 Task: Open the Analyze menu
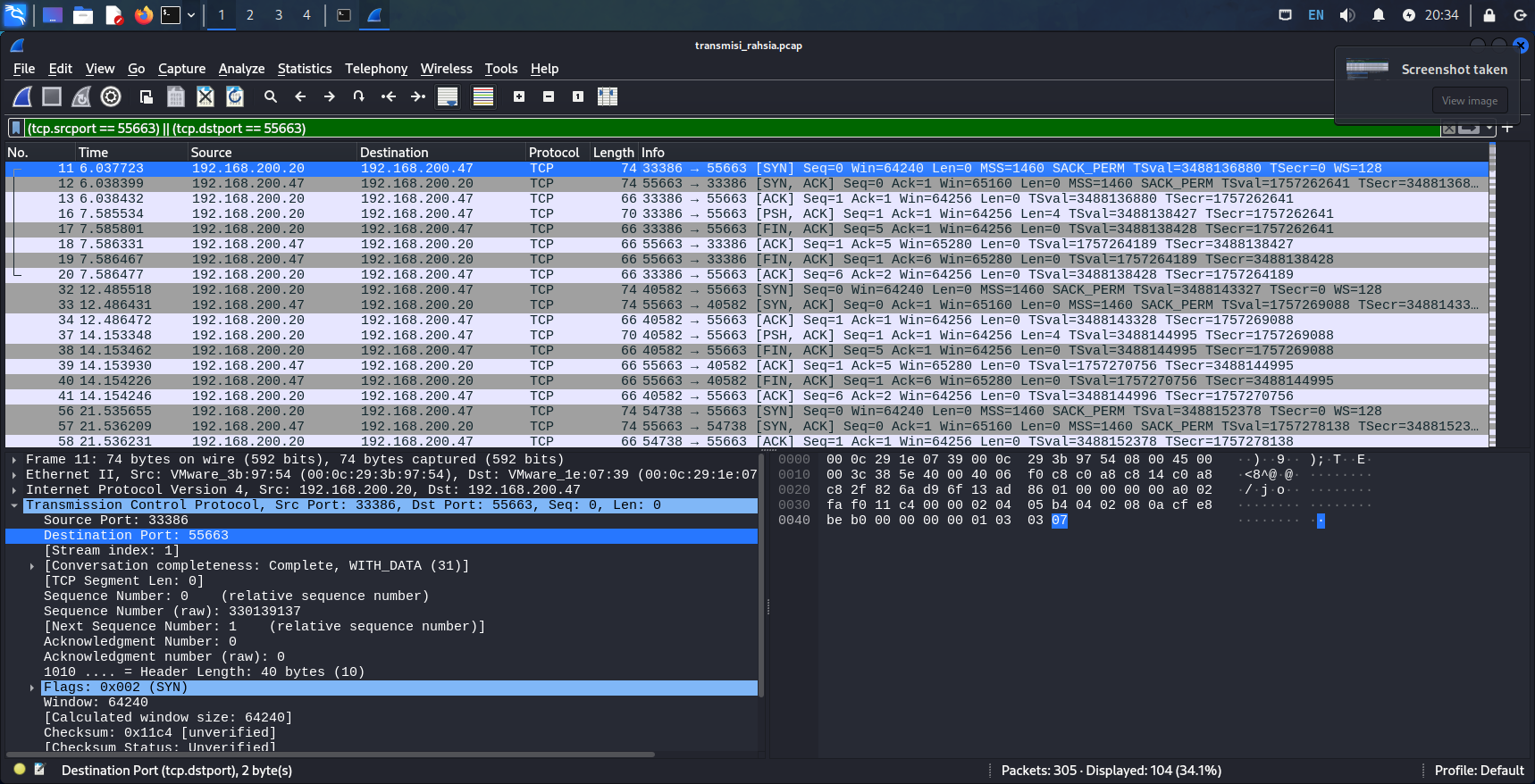[x=241, y=69]
